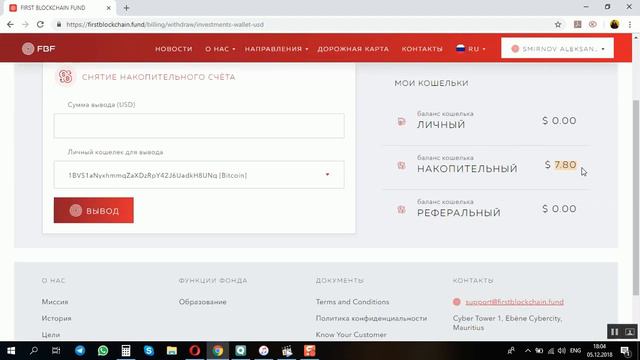This screenshot has height=360, width=640.
Task: Switch to Chrome in taskbar
Action: (x=218, y=351)
